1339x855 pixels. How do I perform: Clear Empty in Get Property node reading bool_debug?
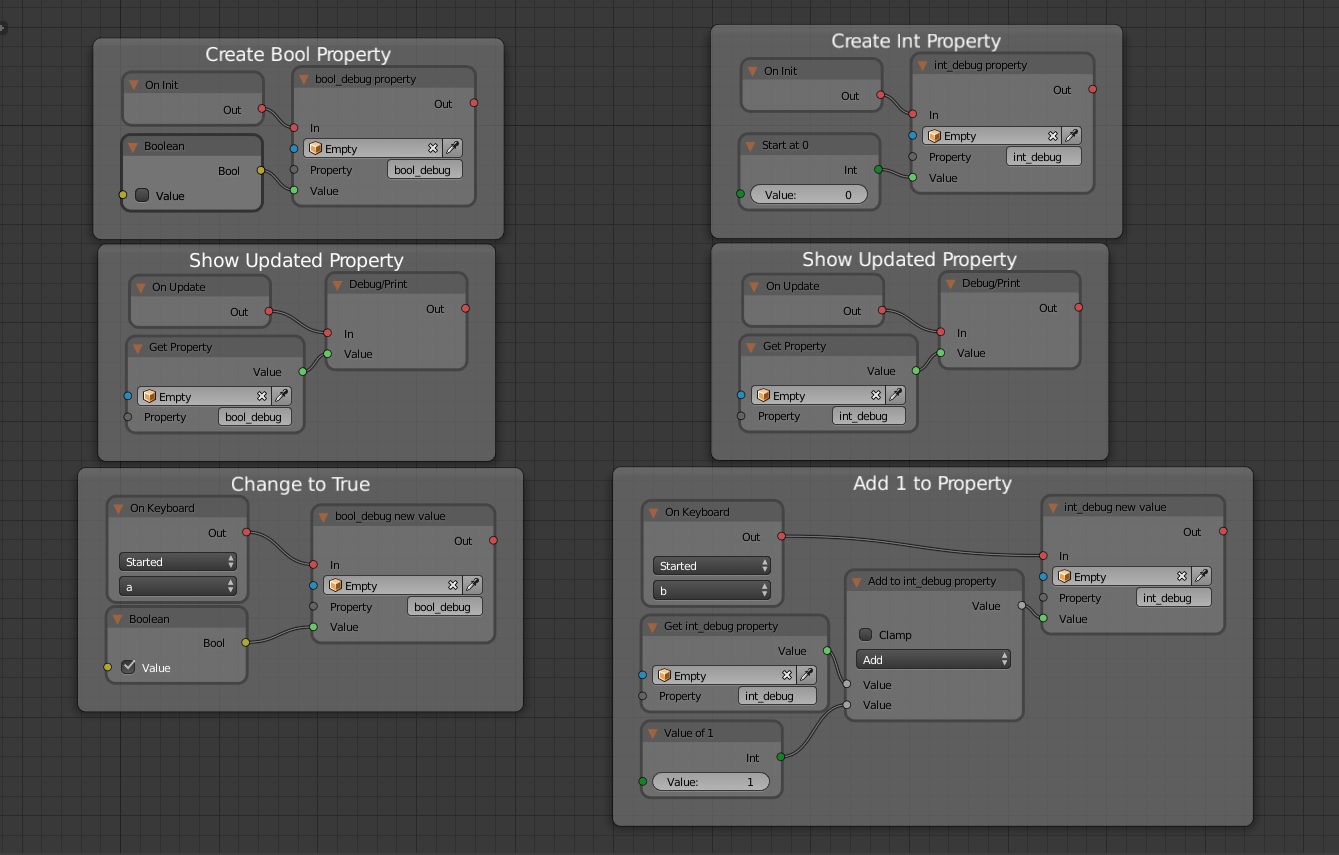pyautogui.click(x=262, y=396)
